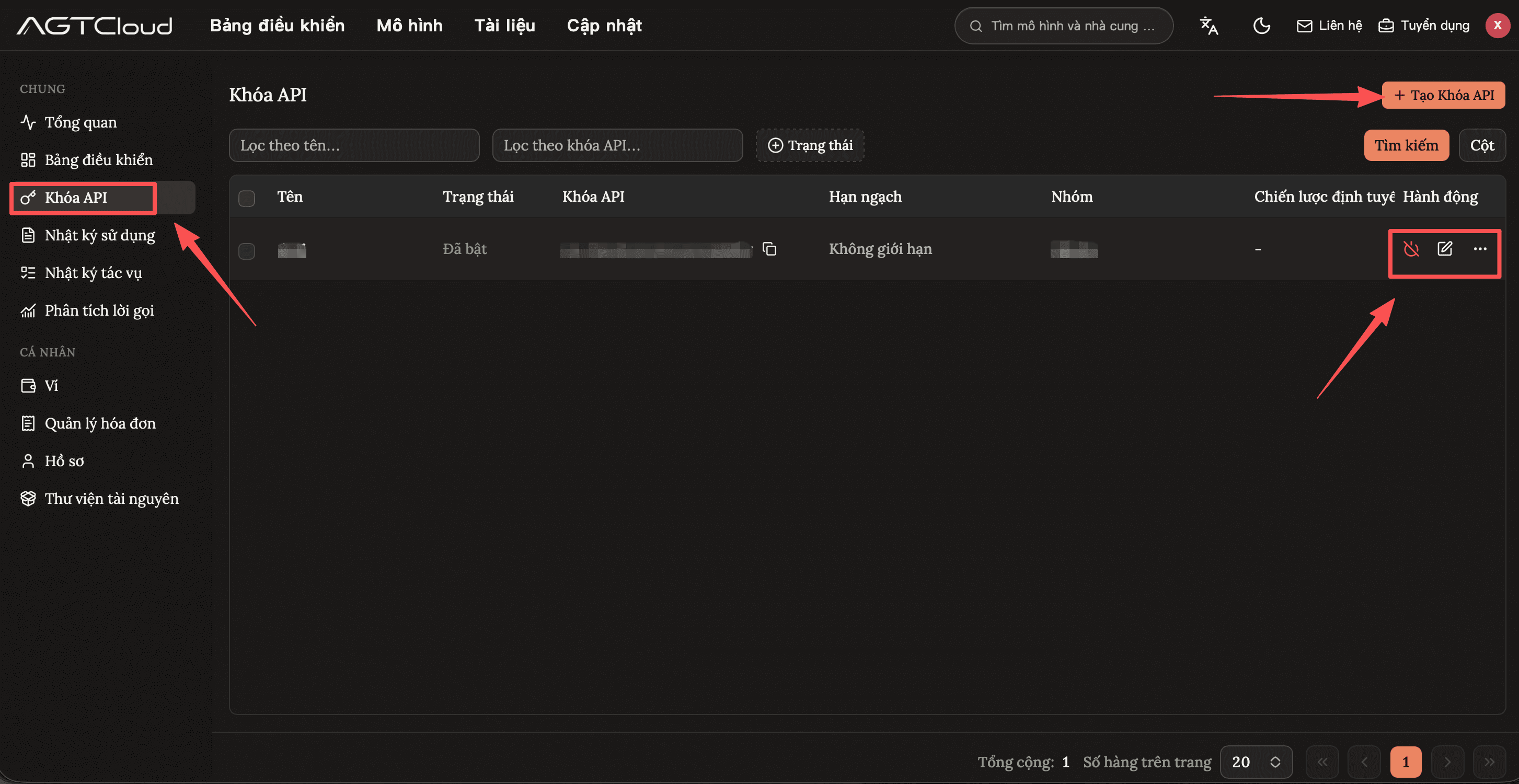This screenshot has width=1519, height=784.
Task: Switch language with the translate icon
Action: point(1209,26)
